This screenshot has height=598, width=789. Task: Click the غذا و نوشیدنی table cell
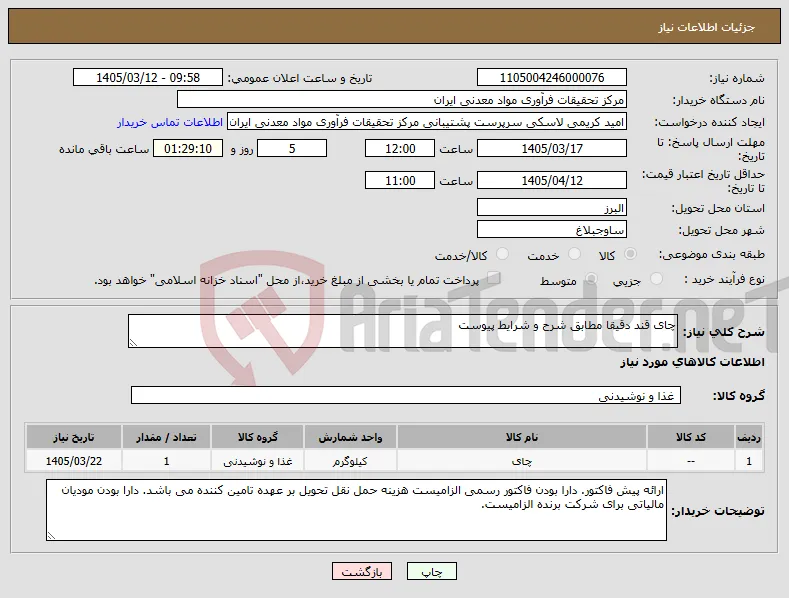[x=258, y=461]
